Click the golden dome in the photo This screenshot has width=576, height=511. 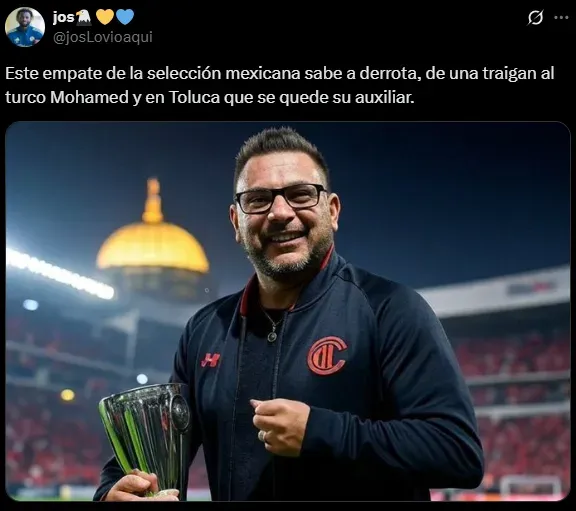[152, 235]
